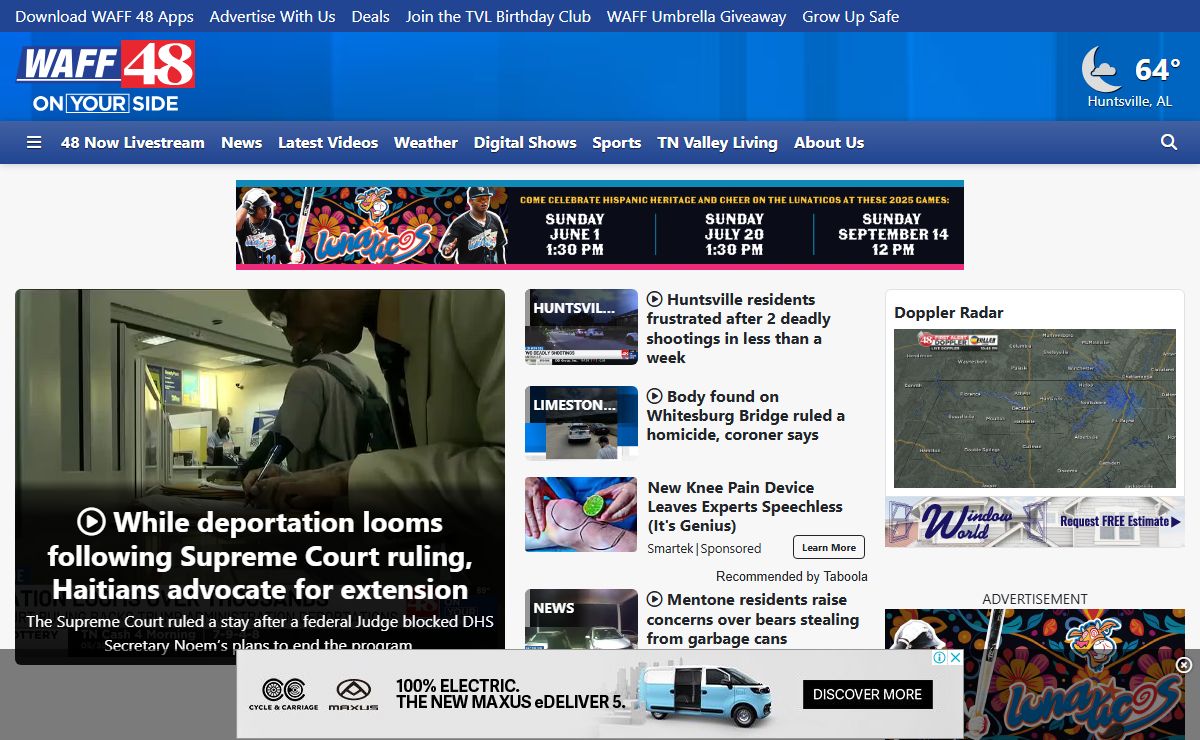
Task: Read Mentone residents bears headline
Action: click(753, 619)
